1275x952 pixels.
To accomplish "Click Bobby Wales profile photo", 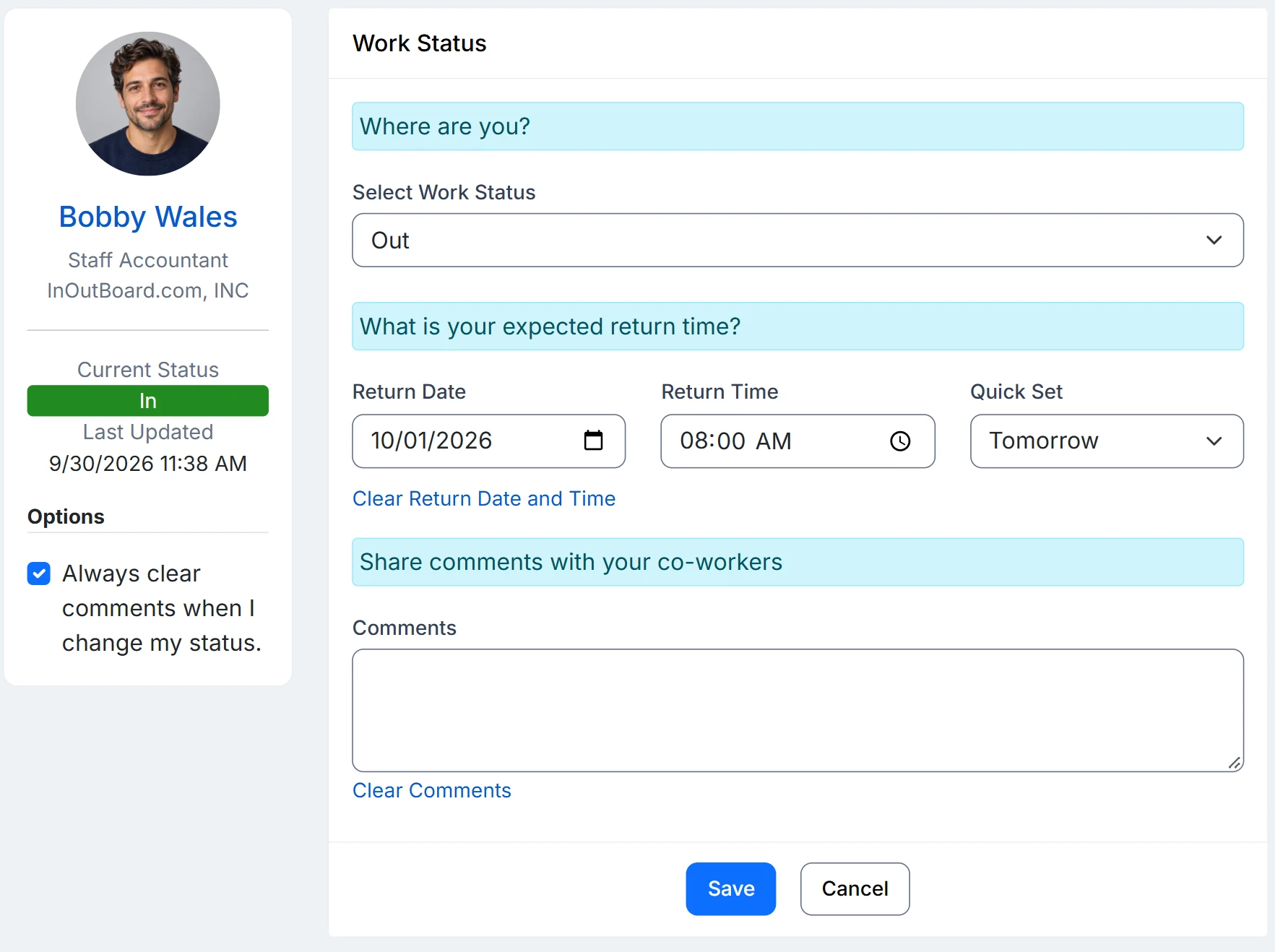I will pos(148,103).
